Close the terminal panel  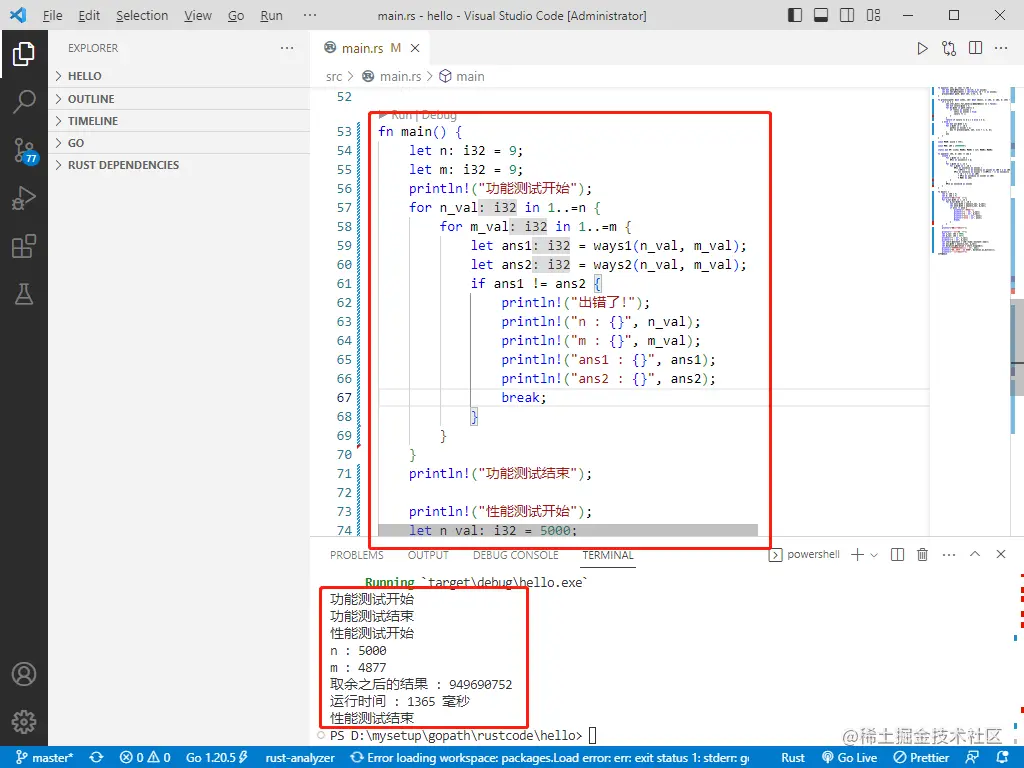tap(1001, 554)
